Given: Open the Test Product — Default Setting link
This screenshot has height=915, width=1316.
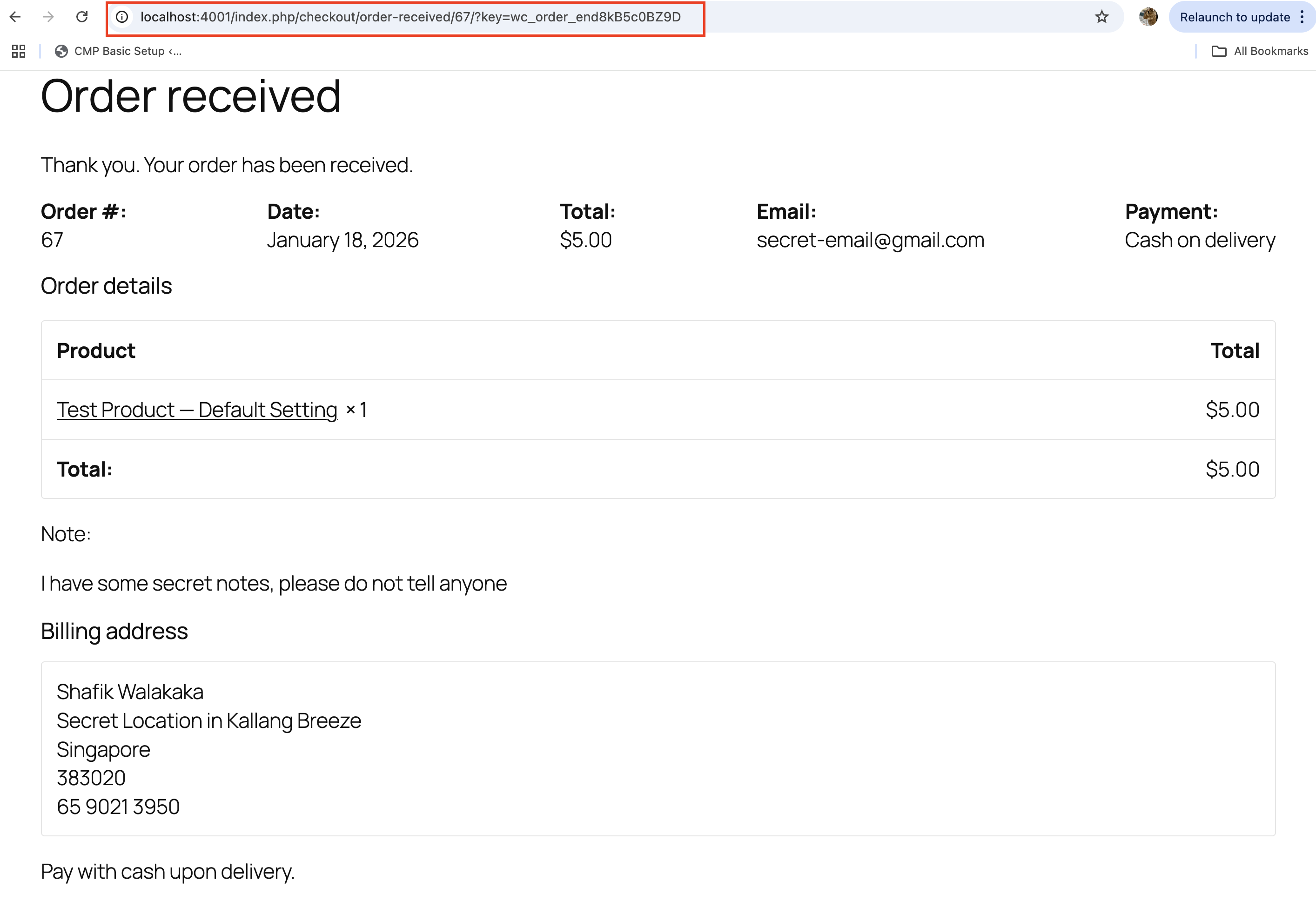Looking at the screenshot, I should 196,410.
